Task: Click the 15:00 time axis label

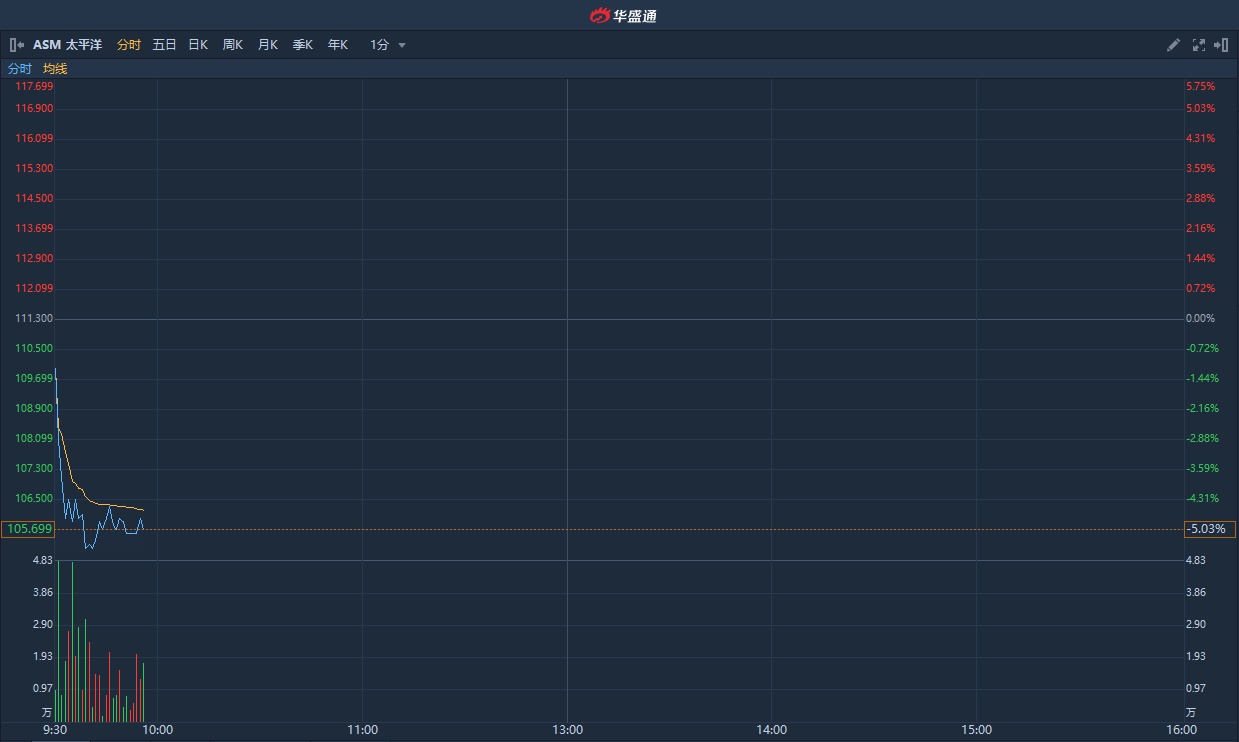Action: pos(977,730)
